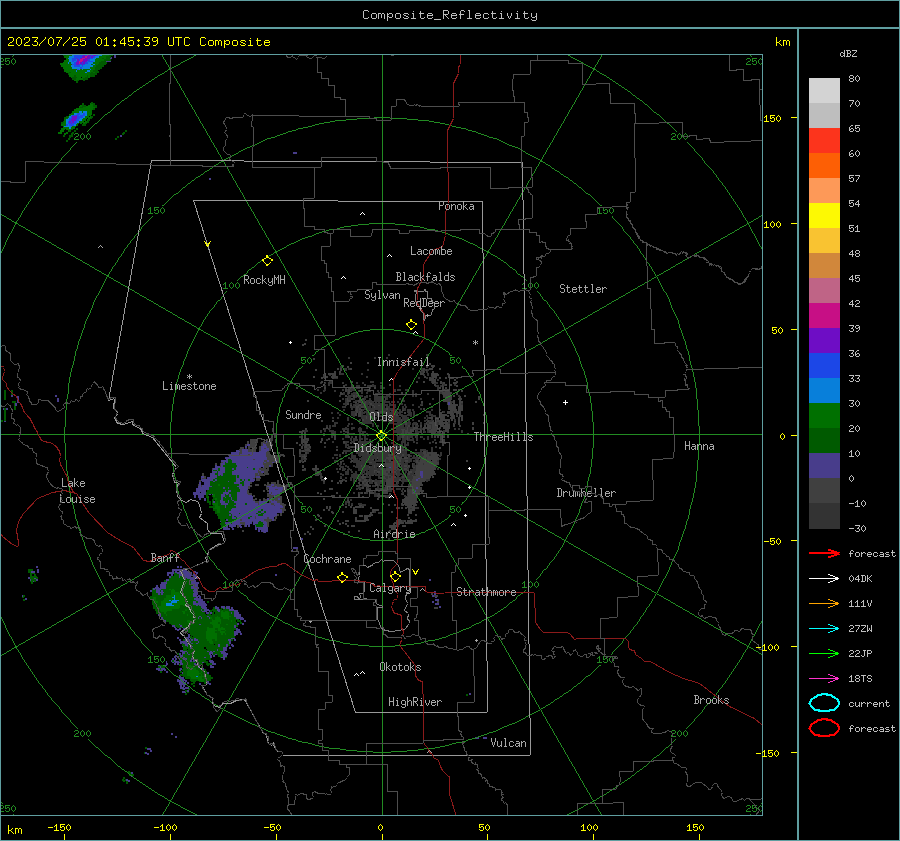Pick the magenta 39-42 dBZ swatch
The height and width of the screenshot is (841, 900).
824,315
